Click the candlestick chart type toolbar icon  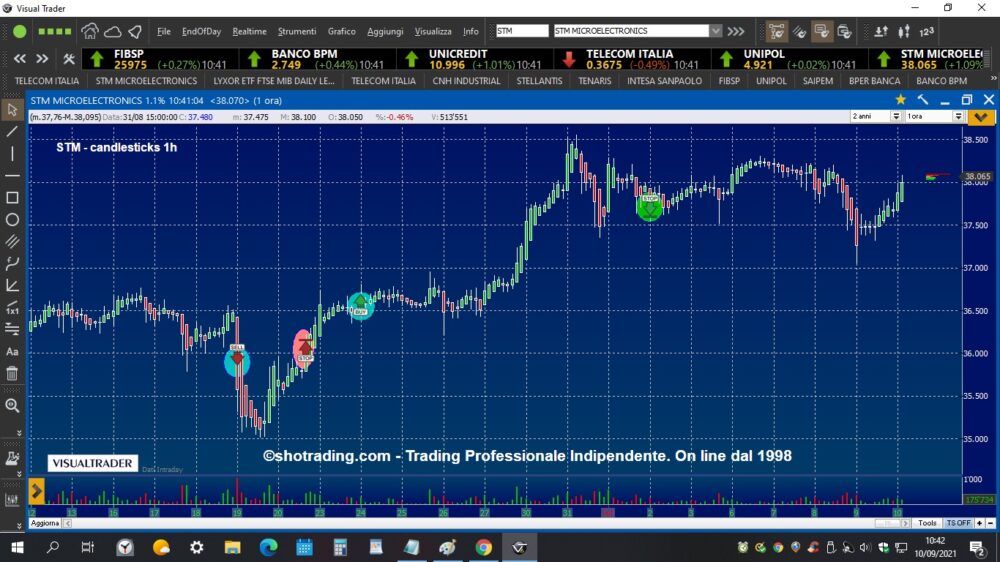pos(904,31)
